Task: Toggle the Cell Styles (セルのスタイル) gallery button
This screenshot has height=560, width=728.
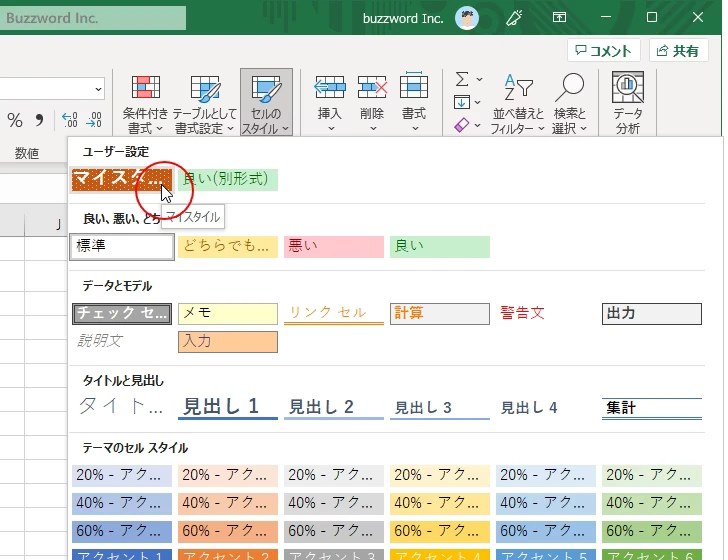Action: [x=266, y=103]
